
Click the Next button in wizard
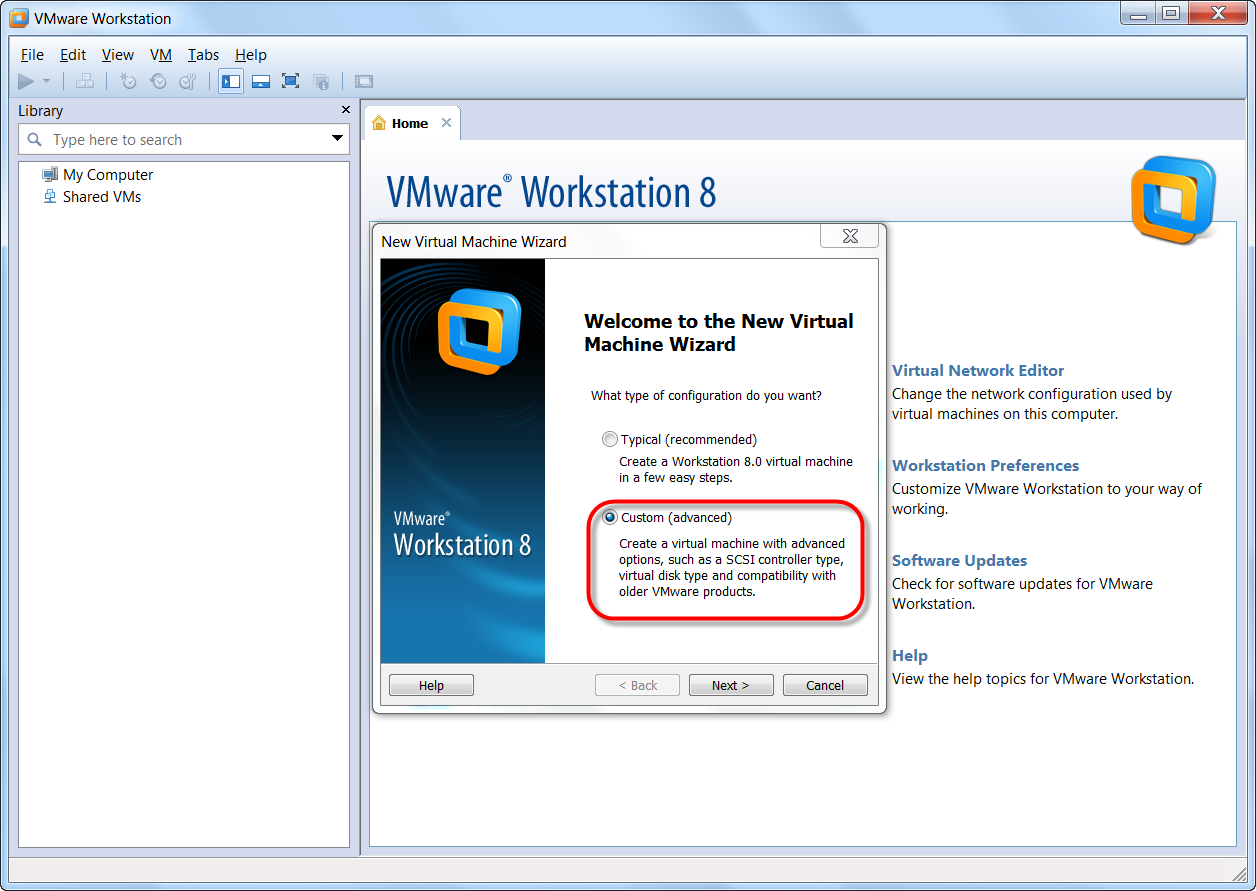731,685
